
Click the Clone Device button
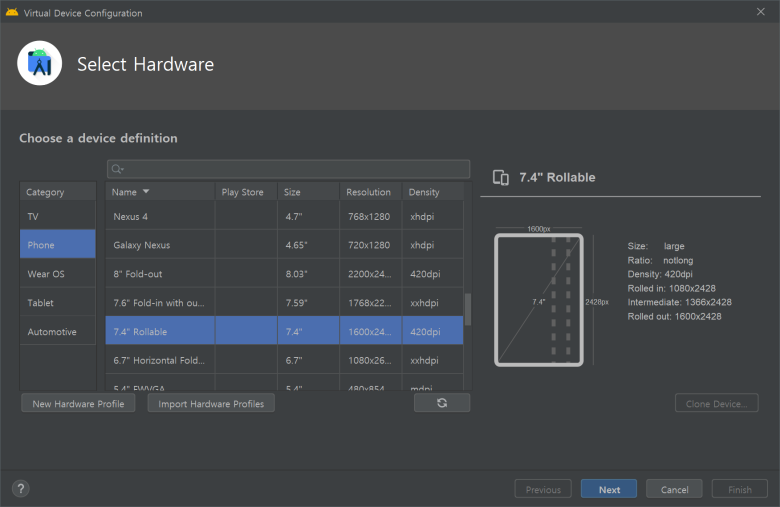coord(716,404)
